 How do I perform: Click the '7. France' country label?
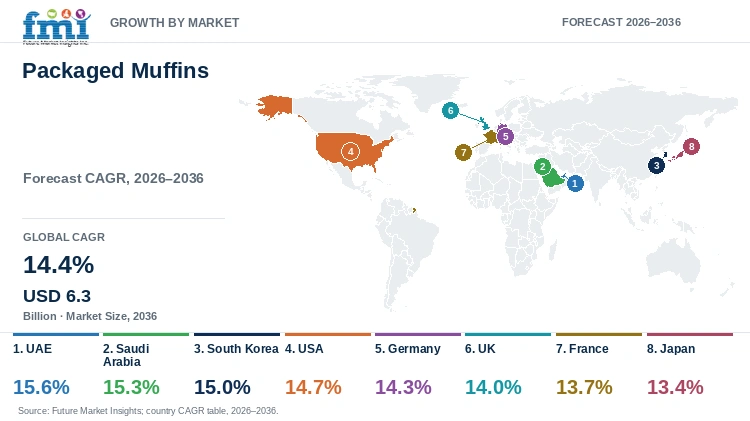(x=582, y=349)
